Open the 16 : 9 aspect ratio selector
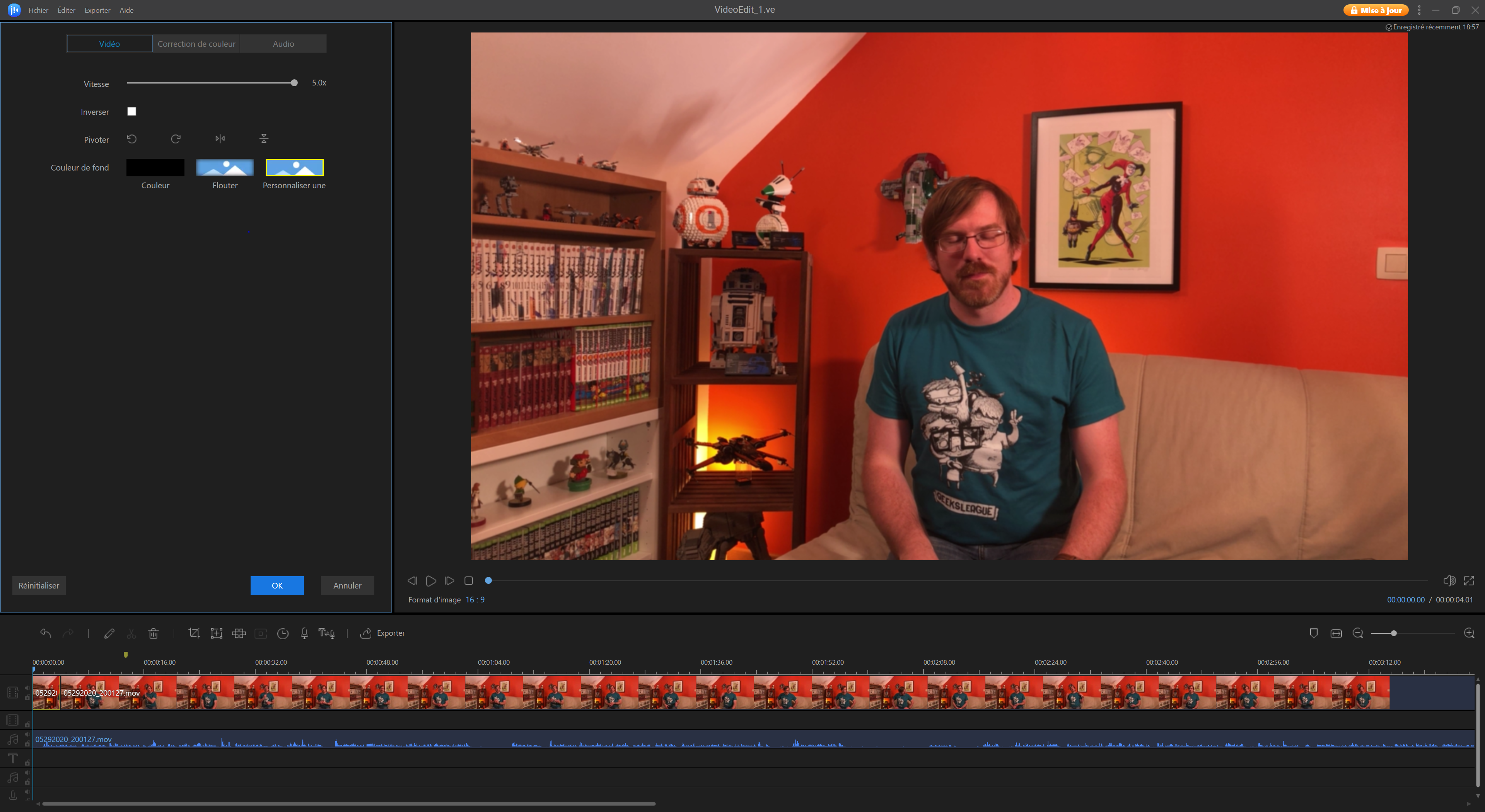The image size is (1485, 812). pyautogui.click(x=475, y=599)
